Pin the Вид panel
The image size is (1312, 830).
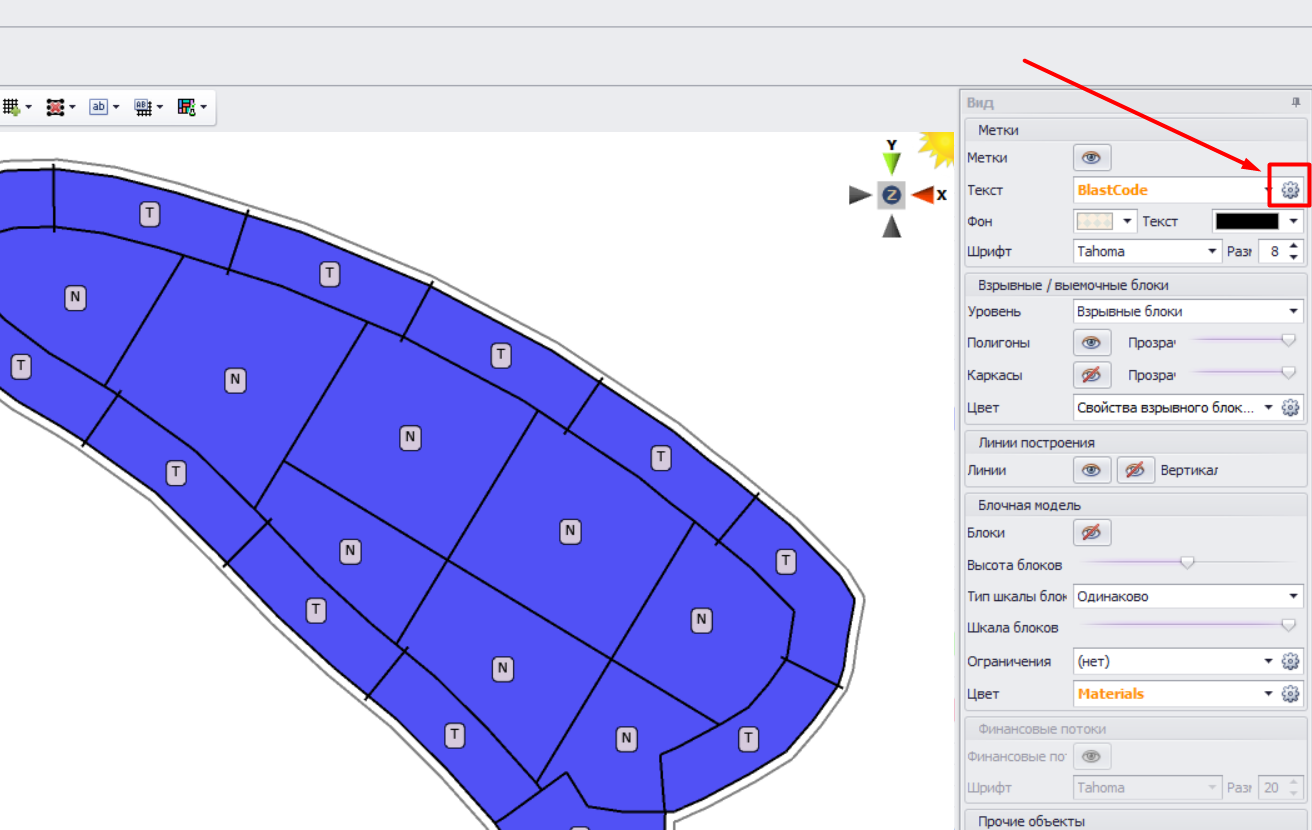[1296, 103]
